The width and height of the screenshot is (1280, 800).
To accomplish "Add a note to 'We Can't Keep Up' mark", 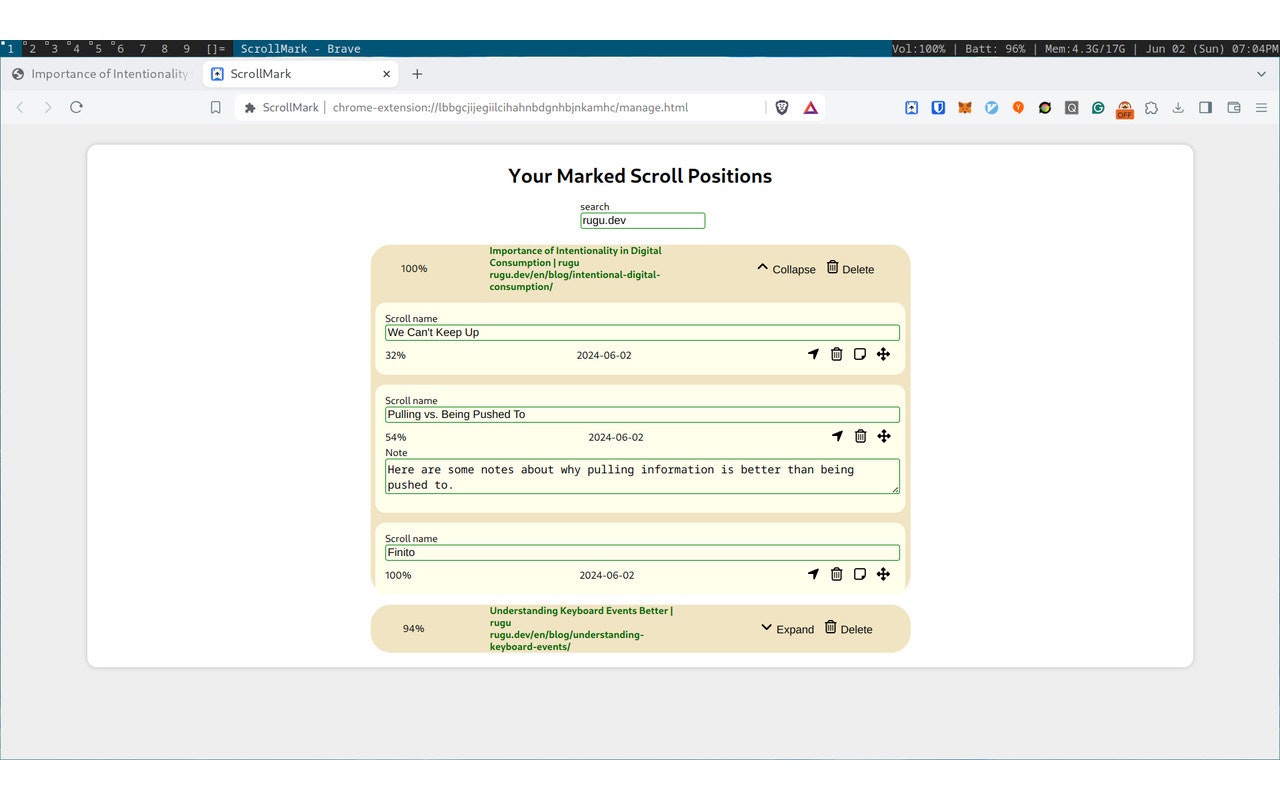I will coord(860,354).
